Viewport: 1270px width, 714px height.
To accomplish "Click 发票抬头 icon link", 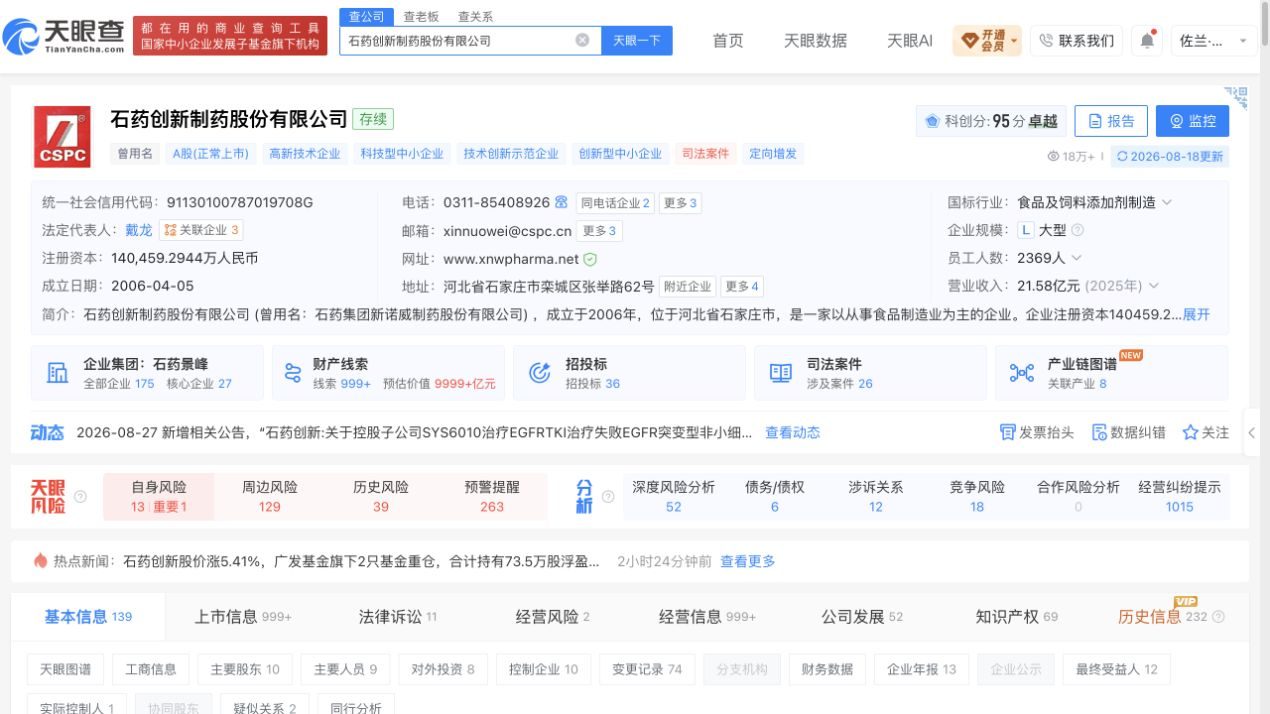I will point(1036,432).
